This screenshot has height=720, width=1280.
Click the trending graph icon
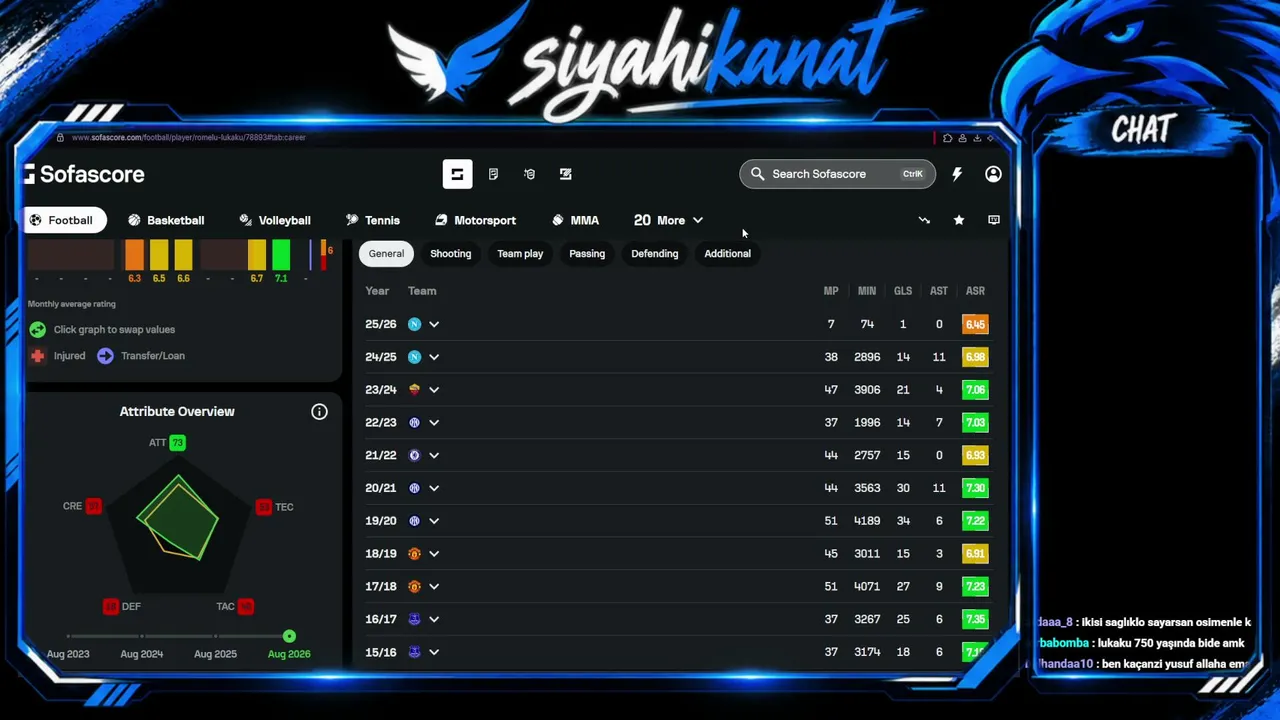[x=924, y=220]
